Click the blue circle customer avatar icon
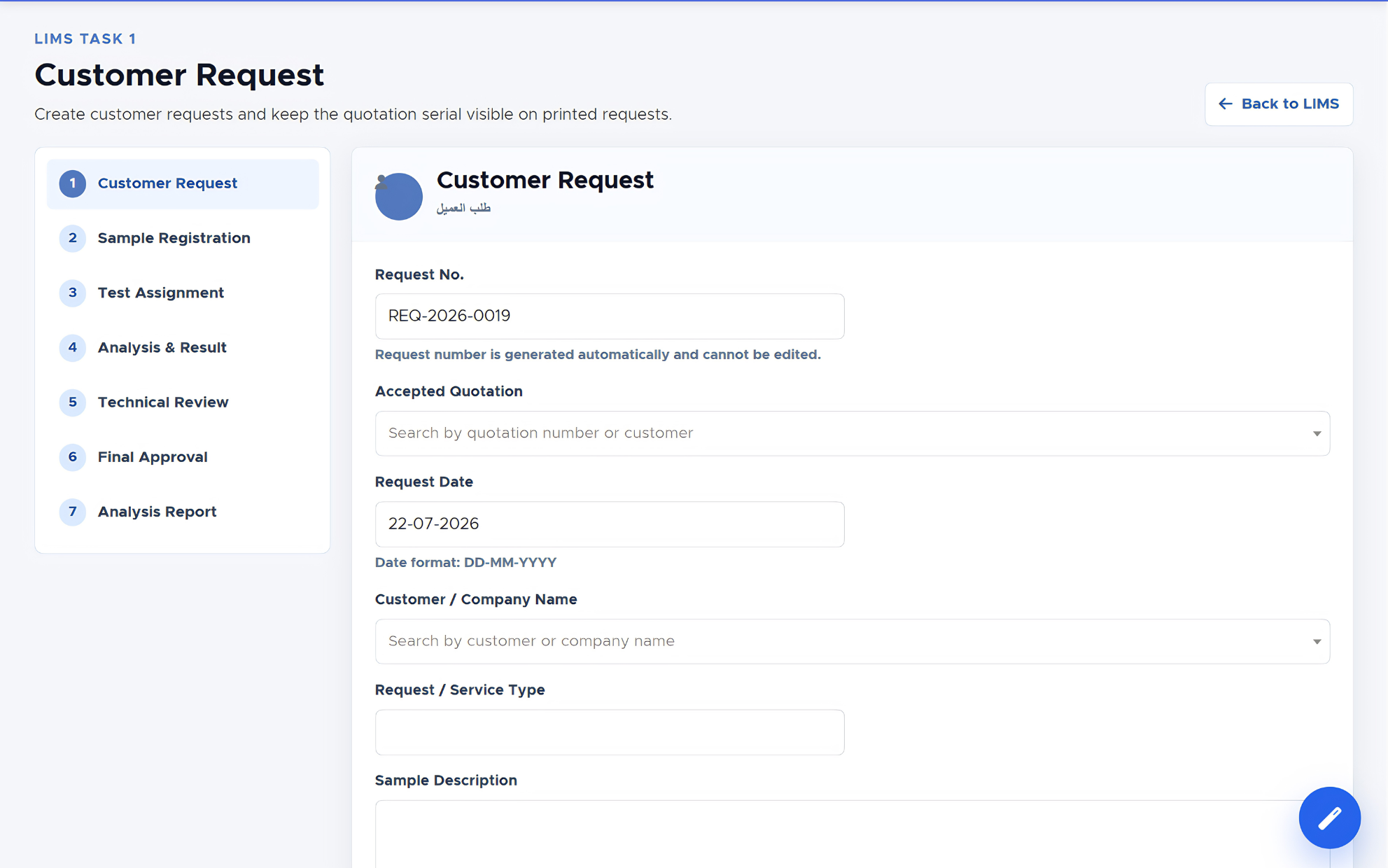Viewport: 1388px width, 868px height. (398, 196)
